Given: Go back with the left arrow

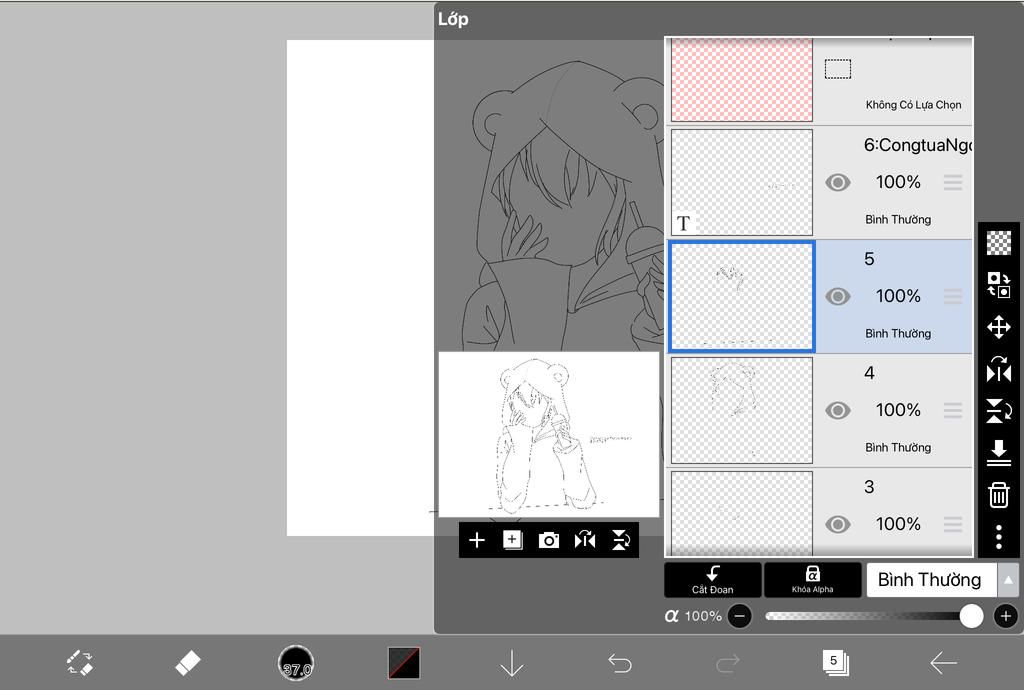Looking at the screenshot, I should (x=943, y=663).
